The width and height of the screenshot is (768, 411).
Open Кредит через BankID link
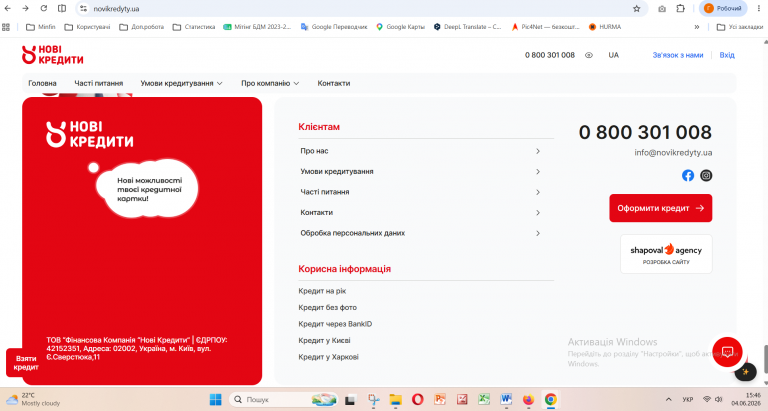335,324
